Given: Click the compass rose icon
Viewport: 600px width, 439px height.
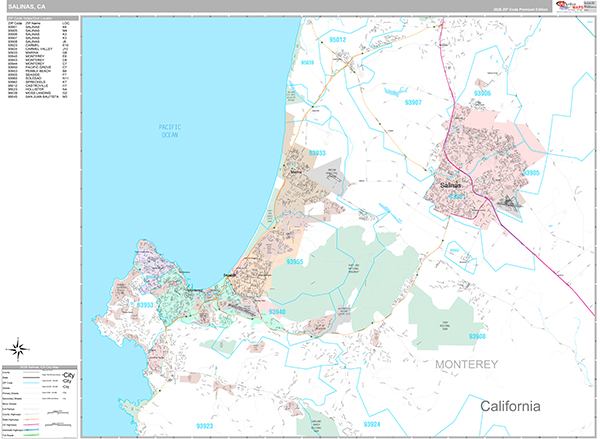Looking at the screenshot, I should point(20,349).
